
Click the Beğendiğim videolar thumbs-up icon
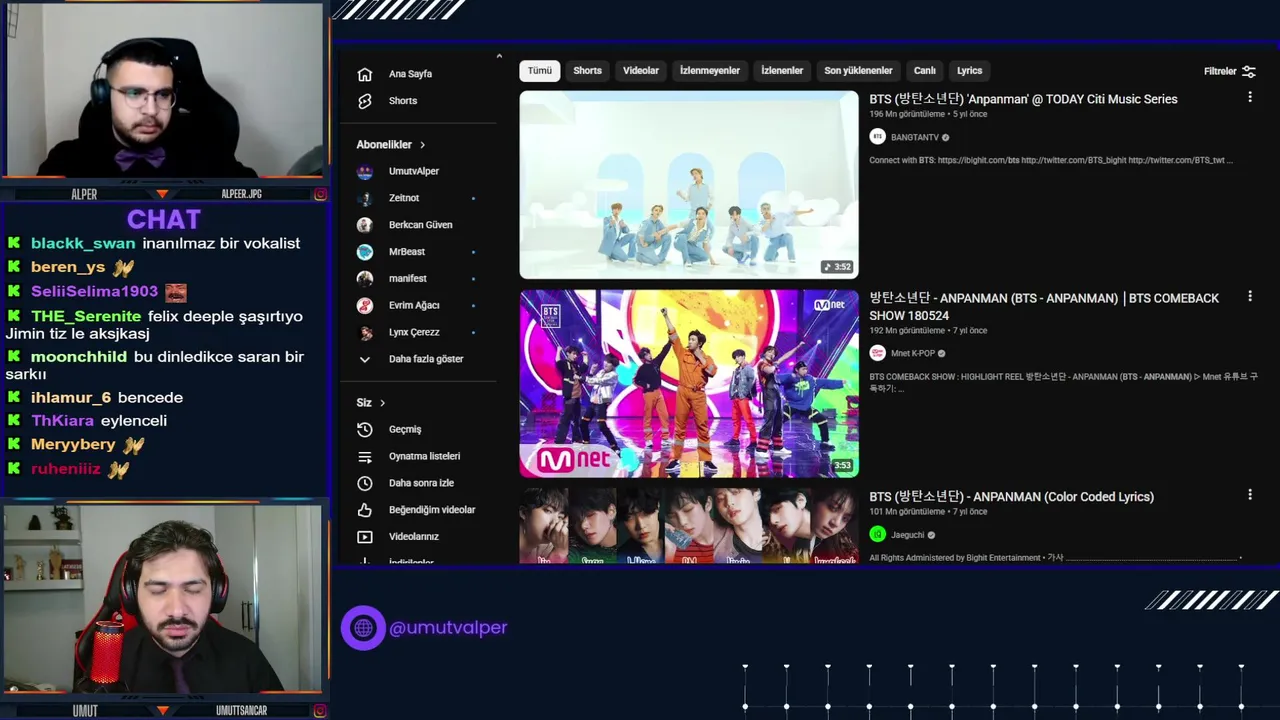[x=365, y=510]
